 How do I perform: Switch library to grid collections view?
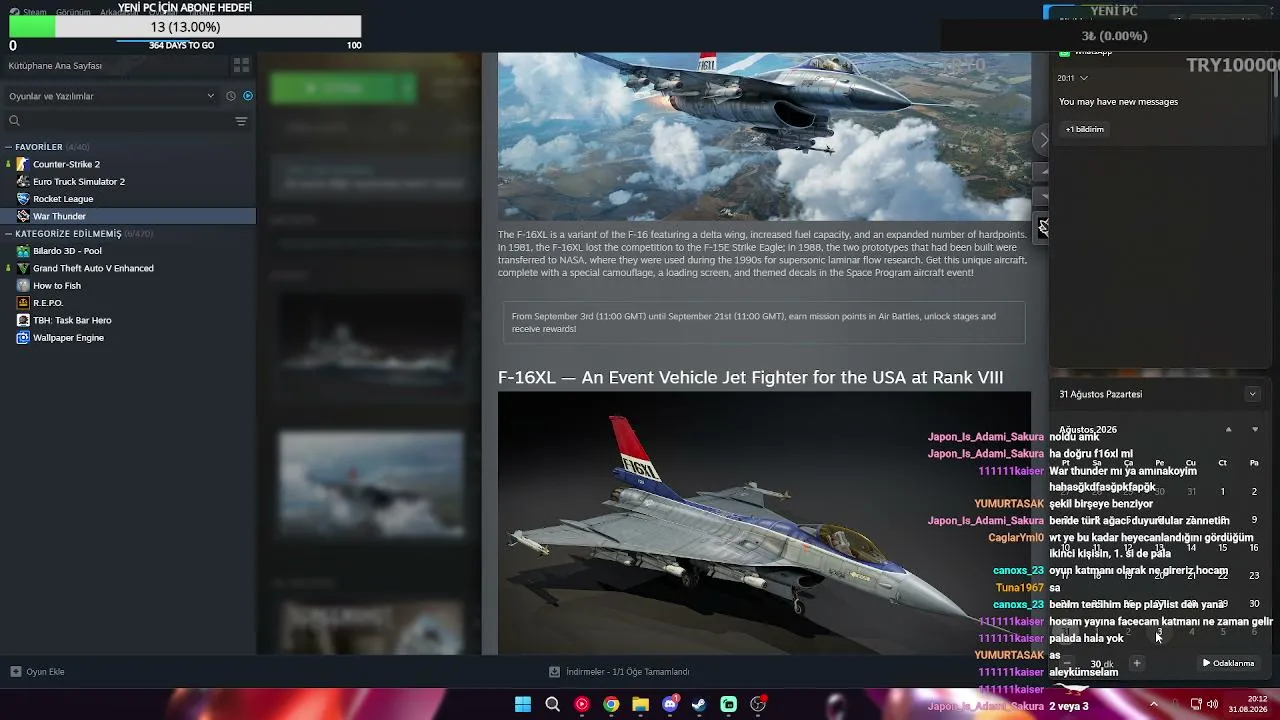click(x=241, y=65)
